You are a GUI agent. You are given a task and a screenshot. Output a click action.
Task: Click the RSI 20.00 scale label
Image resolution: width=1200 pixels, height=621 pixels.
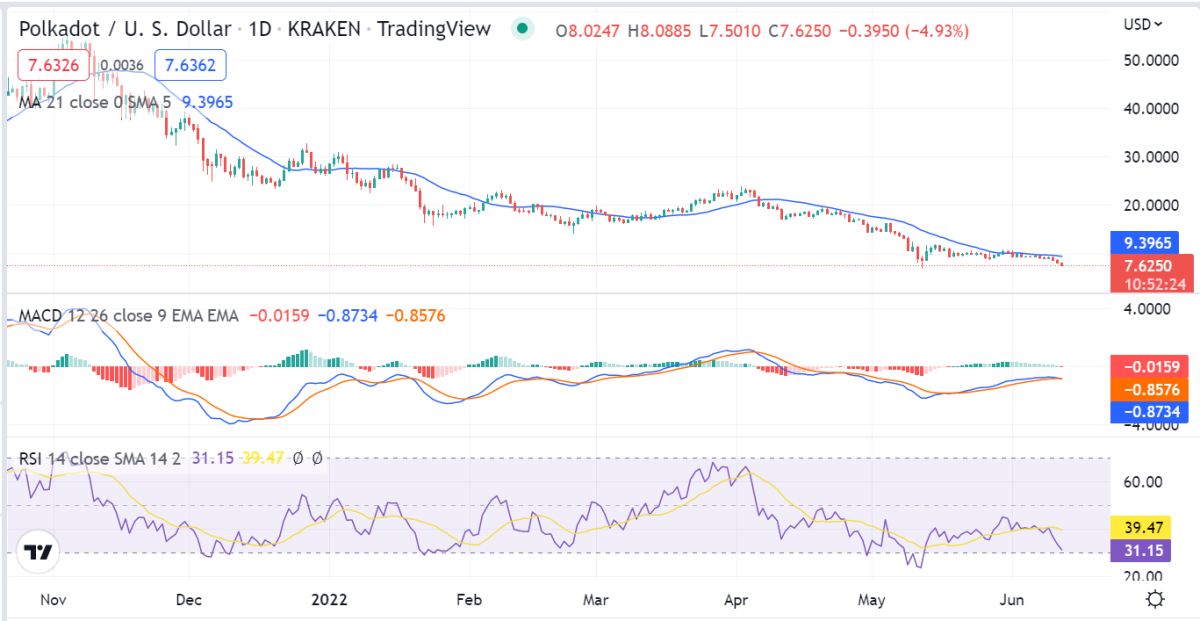pyautogui.click(x=1143, y=577)
